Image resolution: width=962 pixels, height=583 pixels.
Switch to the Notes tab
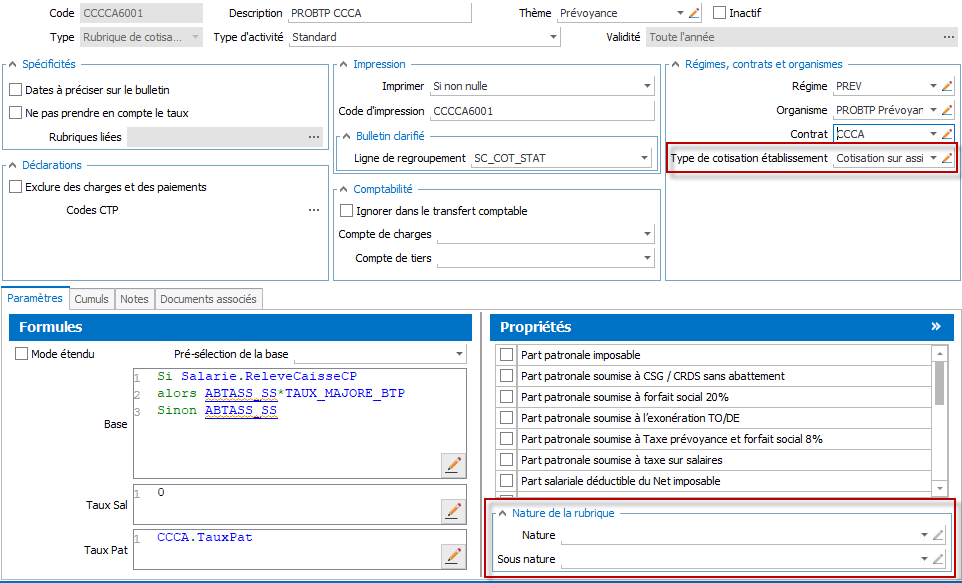point(134,299)
